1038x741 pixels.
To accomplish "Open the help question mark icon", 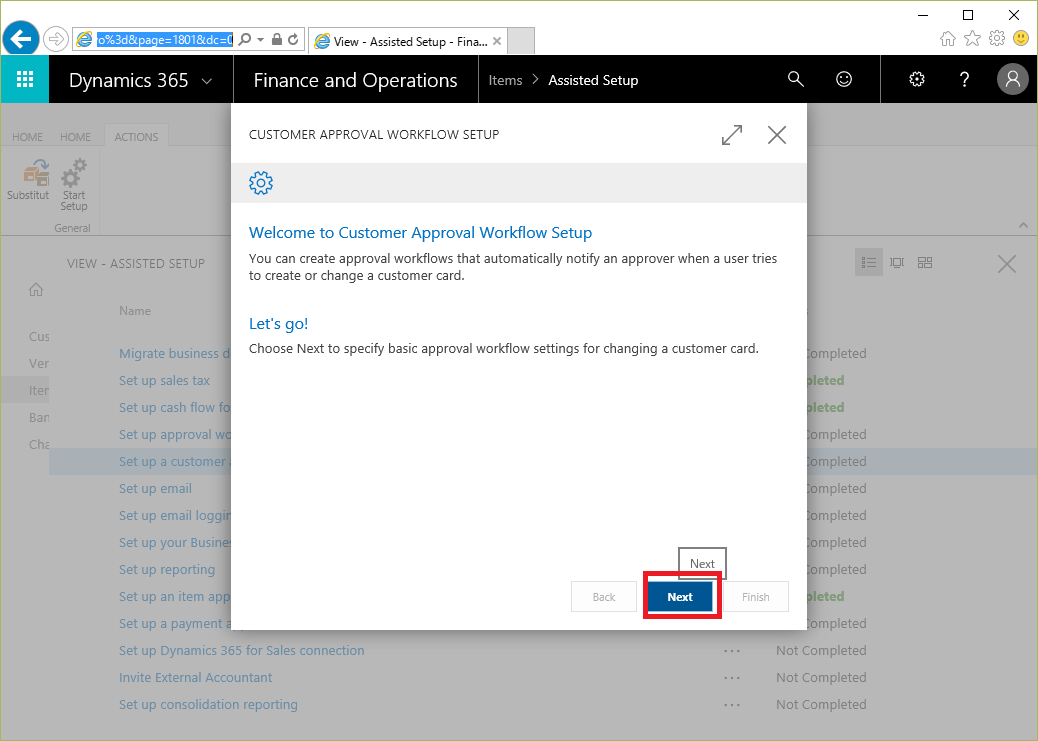I will pos(965,79).
